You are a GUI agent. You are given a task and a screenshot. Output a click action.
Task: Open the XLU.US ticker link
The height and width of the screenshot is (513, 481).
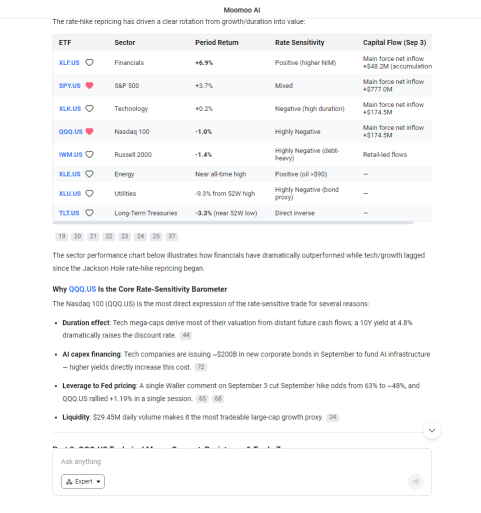pos(70,194)
